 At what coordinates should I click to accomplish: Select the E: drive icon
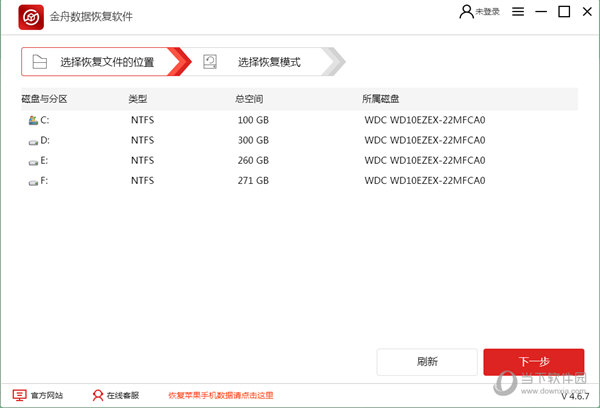(33, 162)
